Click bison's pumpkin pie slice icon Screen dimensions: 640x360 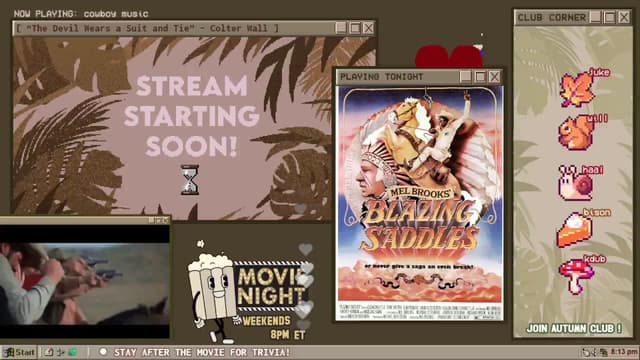(574, 231)
